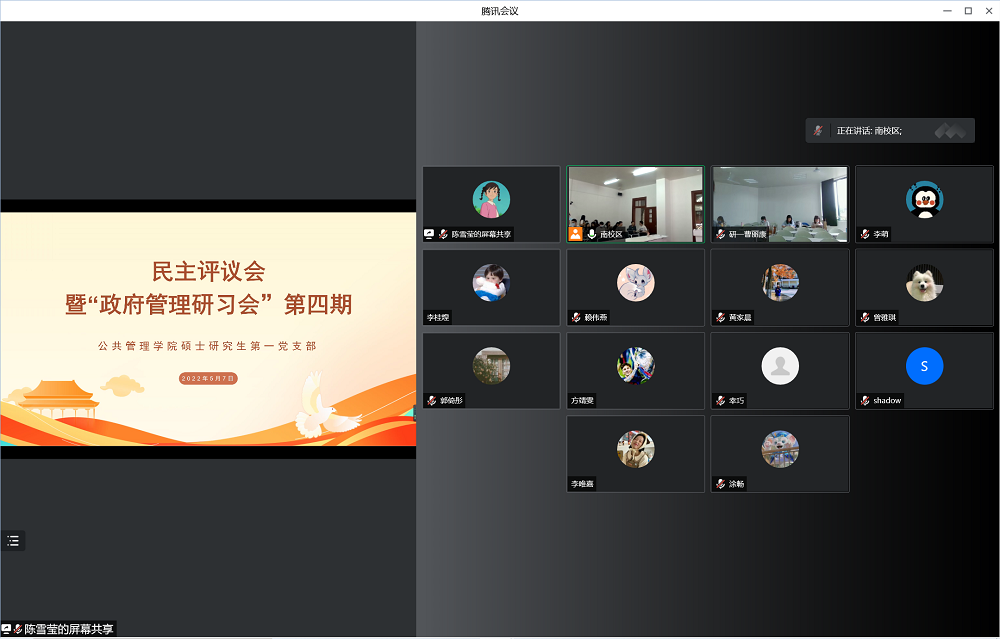Click the muted mic icon beside 曾雅琪
Viewport: 1000px width, 639px height.
click(x=865, y=318)
